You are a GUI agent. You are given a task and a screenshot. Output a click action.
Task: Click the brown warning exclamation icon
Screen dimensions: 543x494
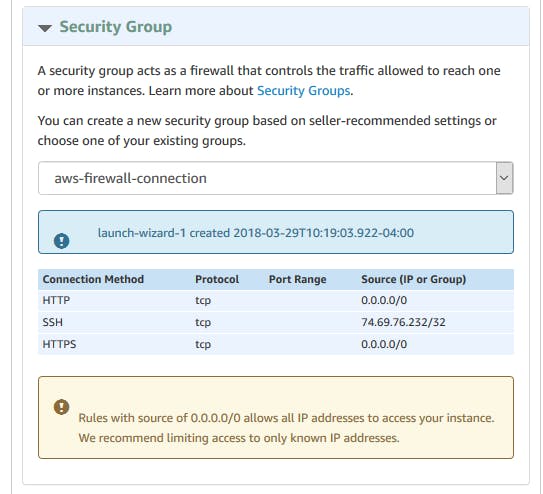tap(62, 407)
